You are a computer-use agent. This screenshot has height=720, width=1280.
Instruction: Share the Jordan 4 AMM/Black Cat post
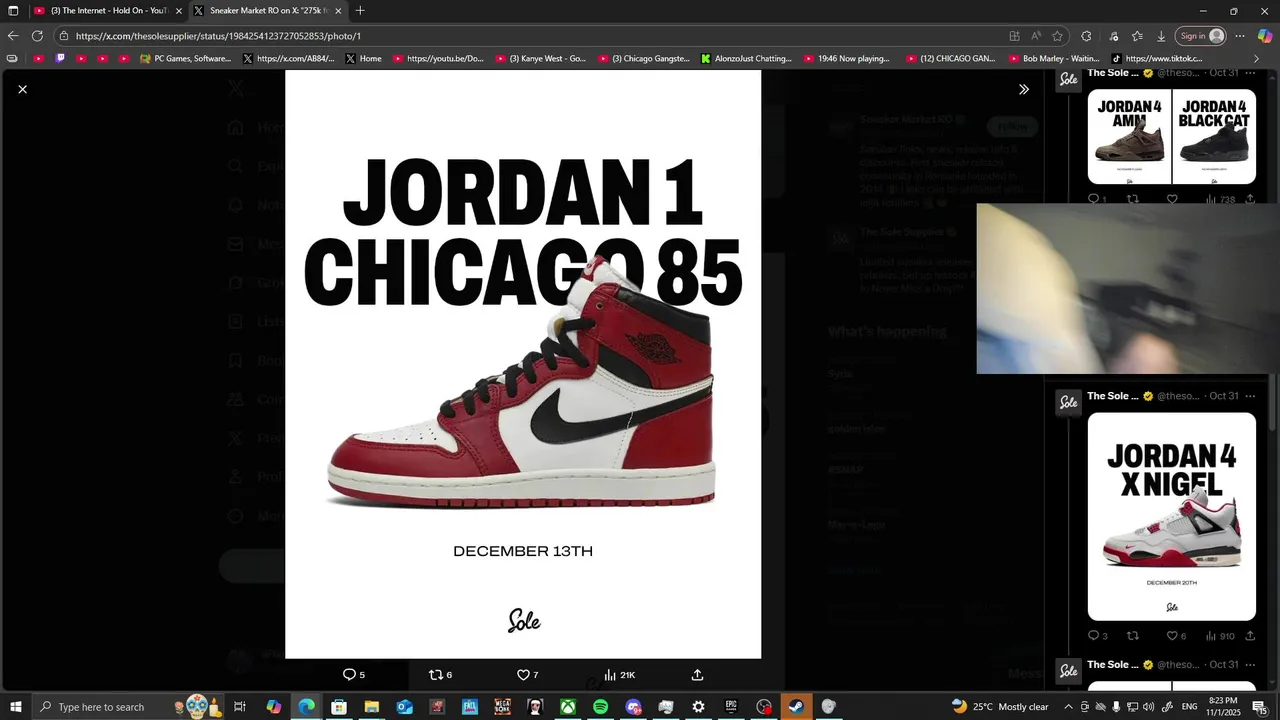coord(1250,199)
